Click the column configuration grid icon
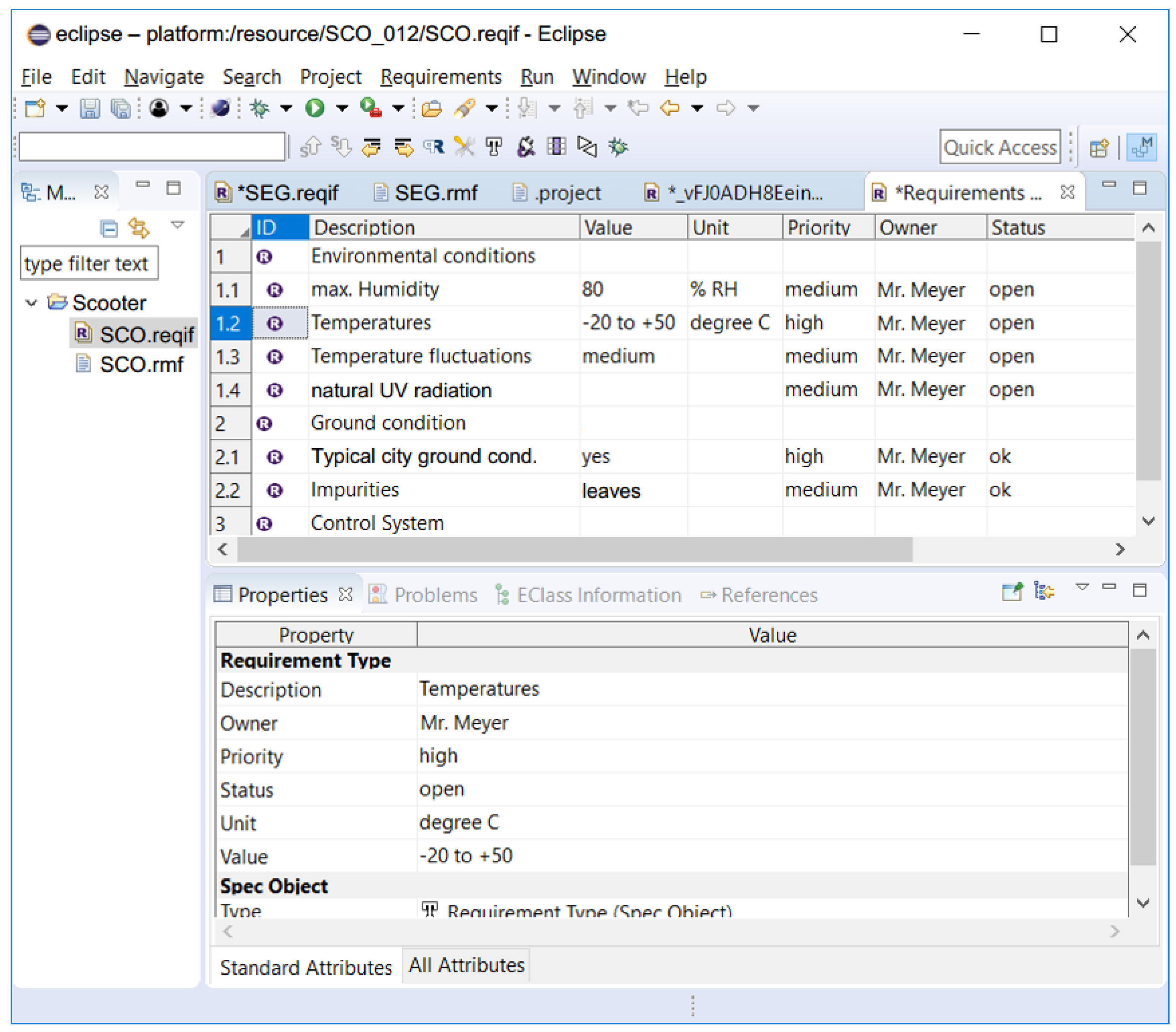This screenshot has width=1176, height=1032. click(x=556, y=147)
